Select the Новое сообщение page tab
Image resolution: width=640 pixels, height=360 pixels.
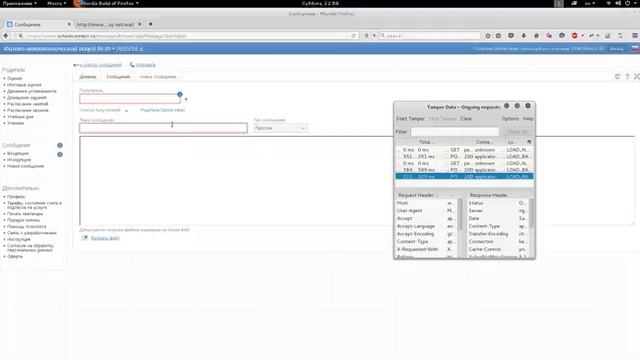pyautogui.click(x=158, y=77)
